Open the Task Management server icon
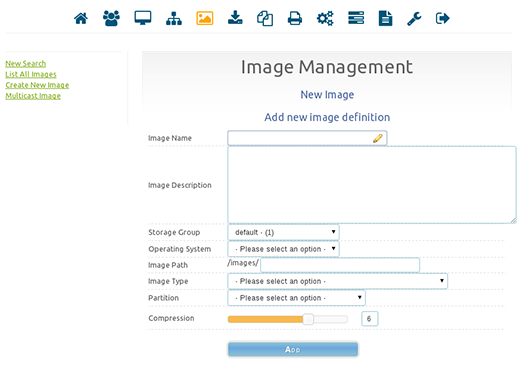 pos(356,18)
